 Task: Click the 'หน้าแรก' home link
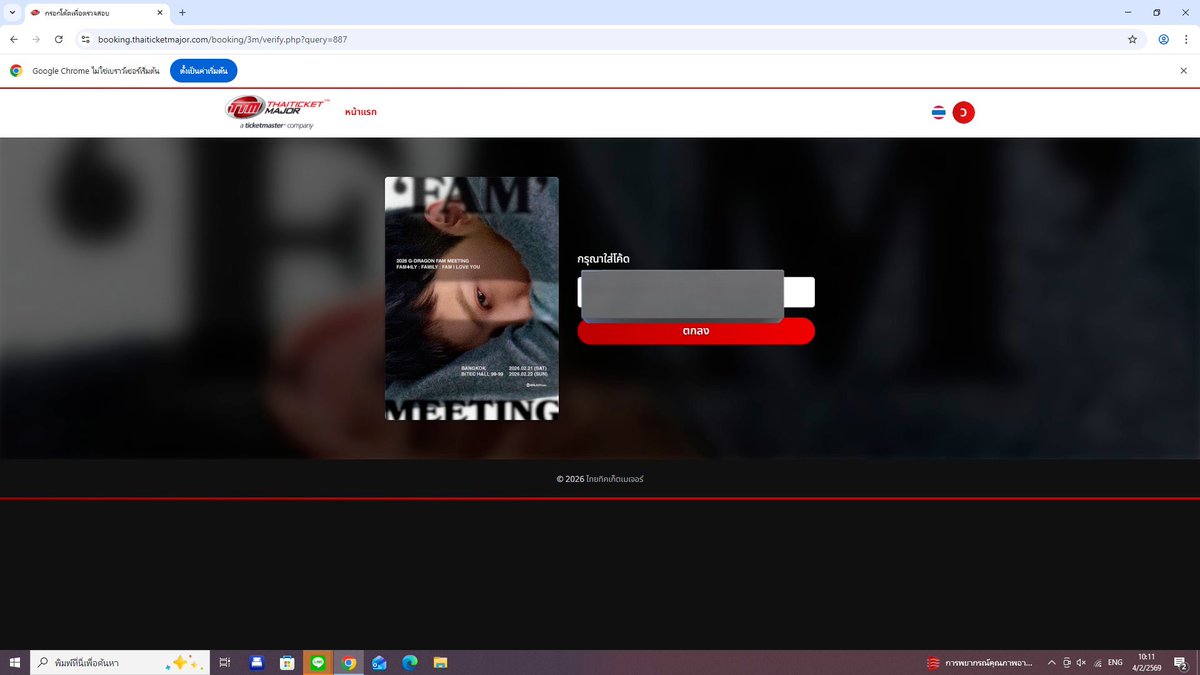click(360, 112)
